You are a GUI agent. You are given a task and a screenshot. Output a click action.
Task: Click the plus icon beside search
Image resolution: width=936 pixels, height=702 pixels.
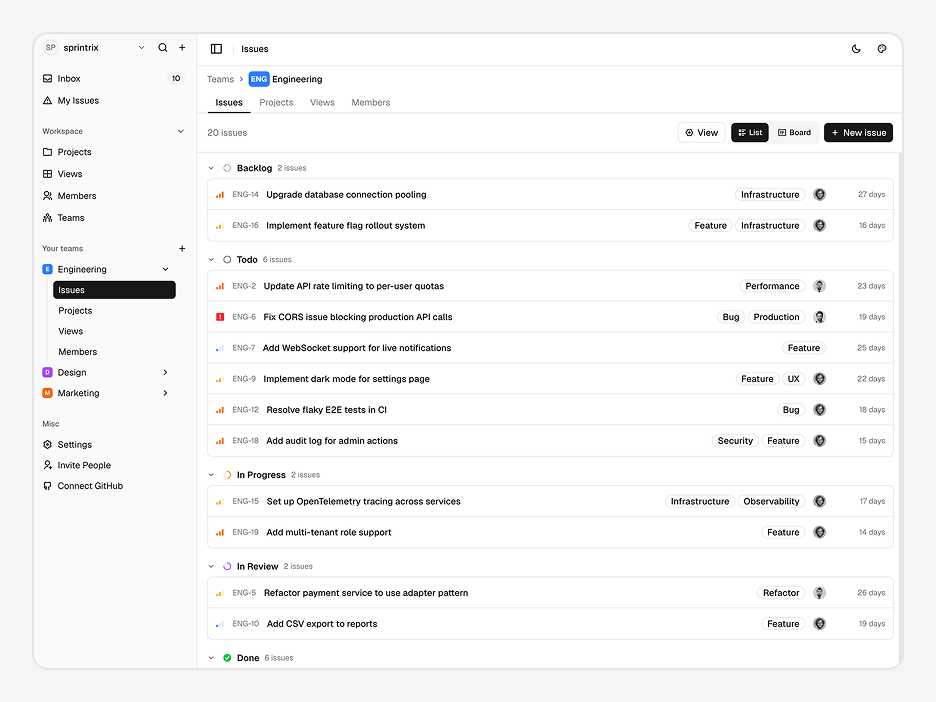[182, 48]
